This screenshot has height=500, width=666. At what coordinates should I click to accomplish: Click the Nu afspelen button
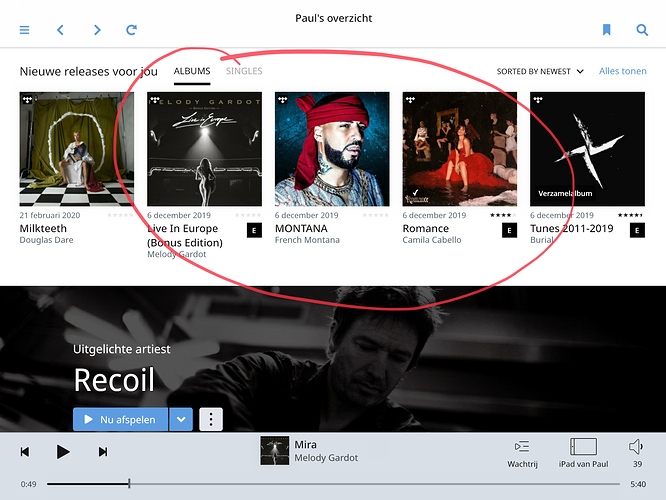(121, 419)
